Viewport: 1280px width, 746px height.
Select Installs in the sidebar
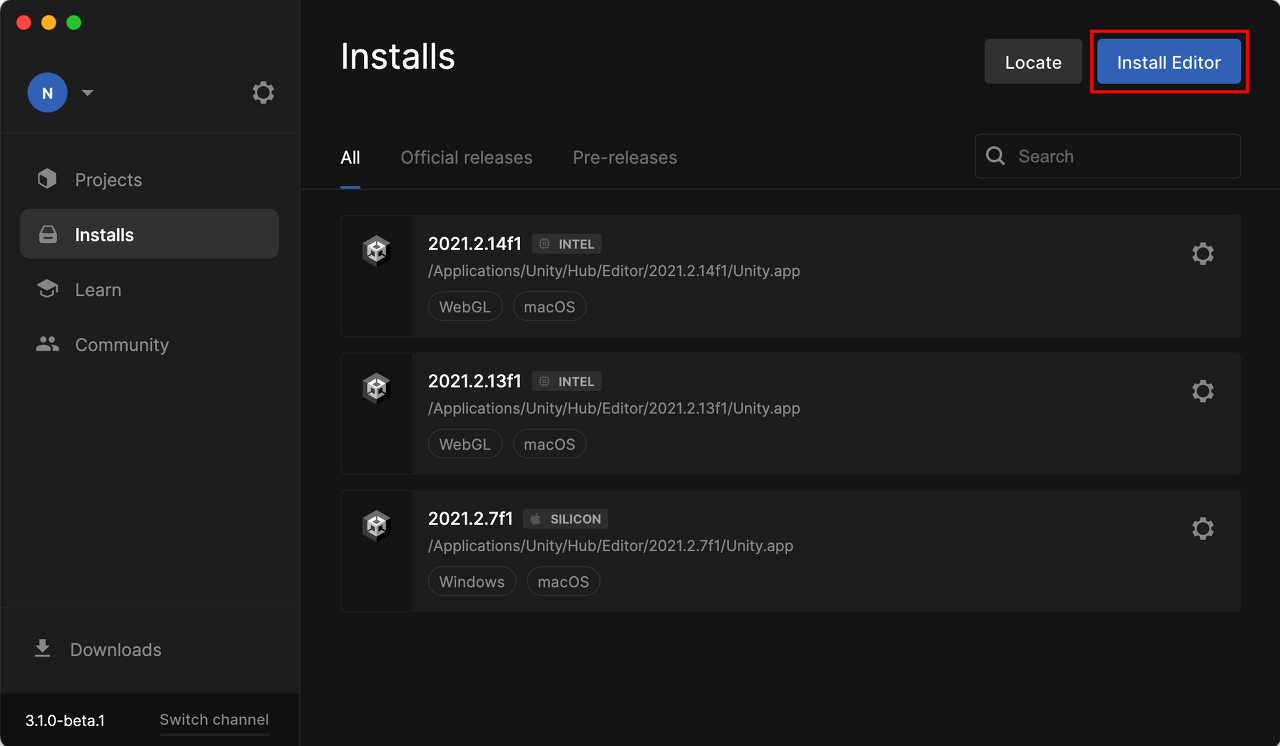tap(149, 235)
